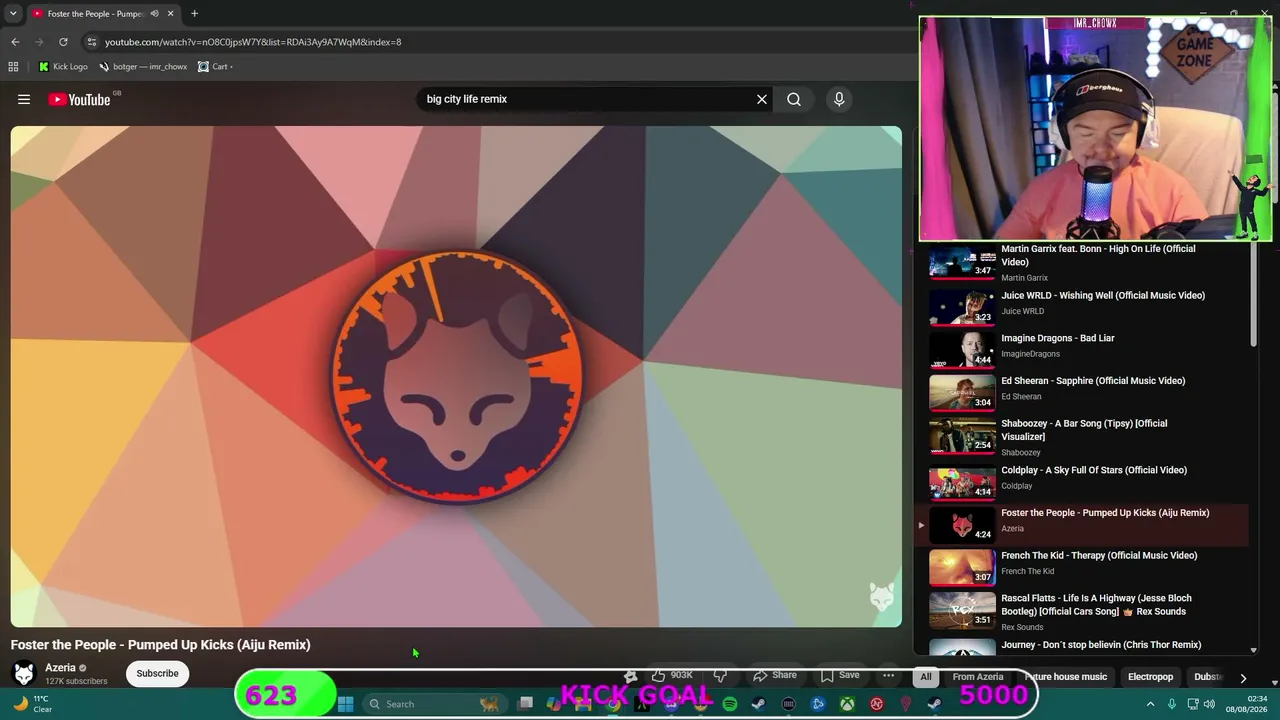Image resolution: width=1280 pixels, height=720 pixels.
Task: Start voice search with the microphone
Action: click(839, 99)
